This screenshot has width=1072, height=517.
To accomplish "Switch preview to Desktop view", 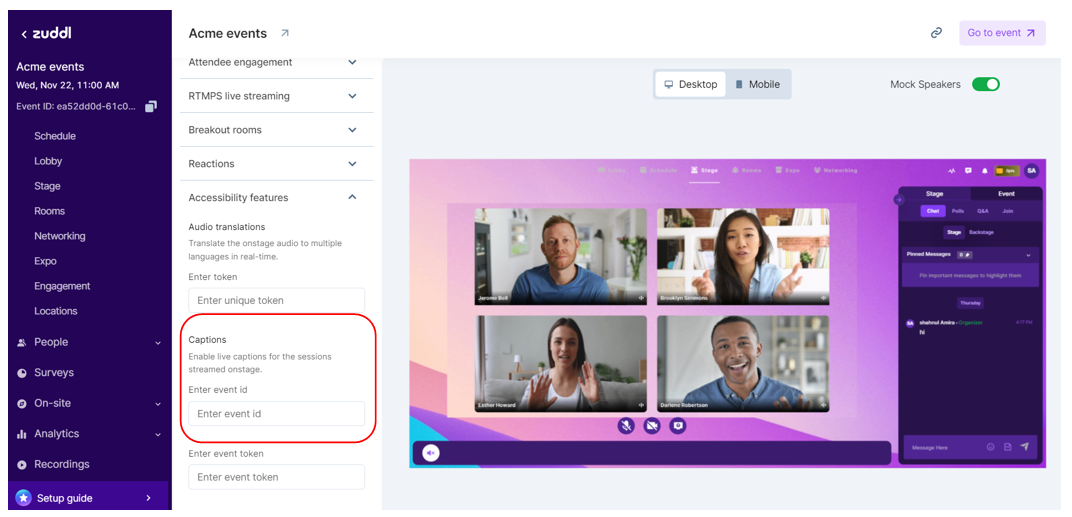I will click(691, 85).
